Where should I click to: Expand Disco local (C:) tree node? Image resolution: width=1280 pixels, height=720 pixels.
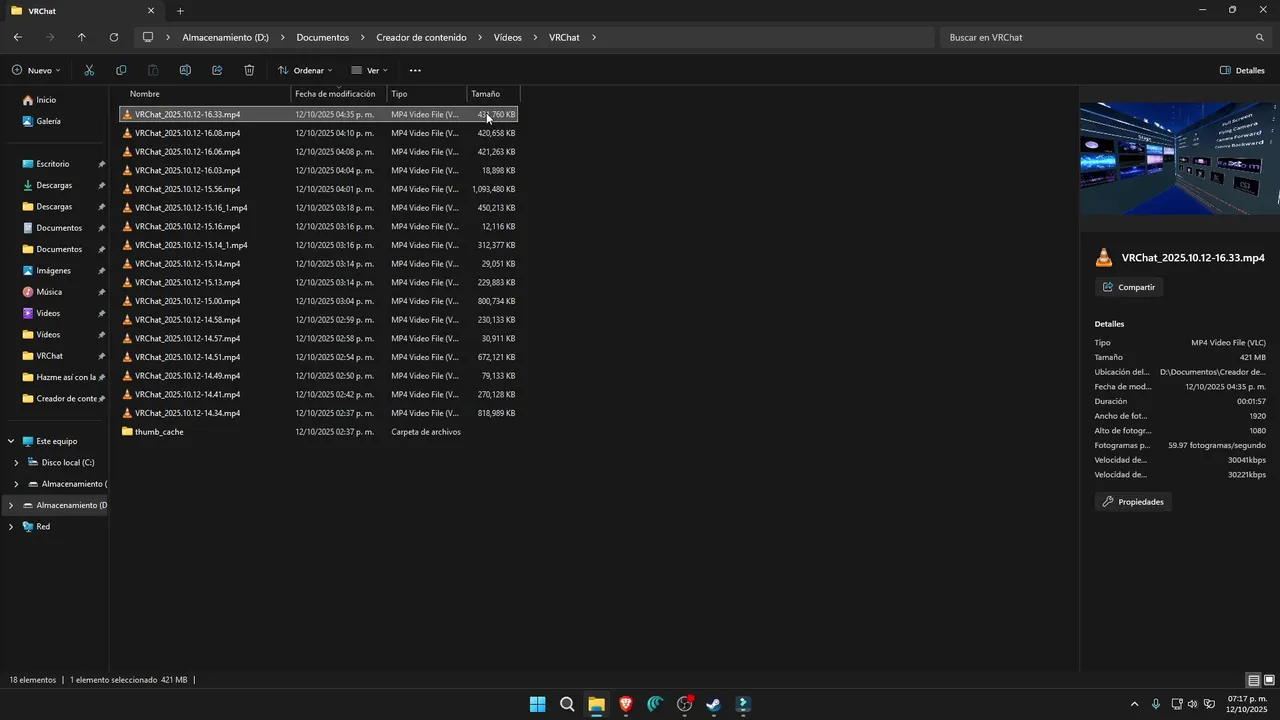point(16,462)
